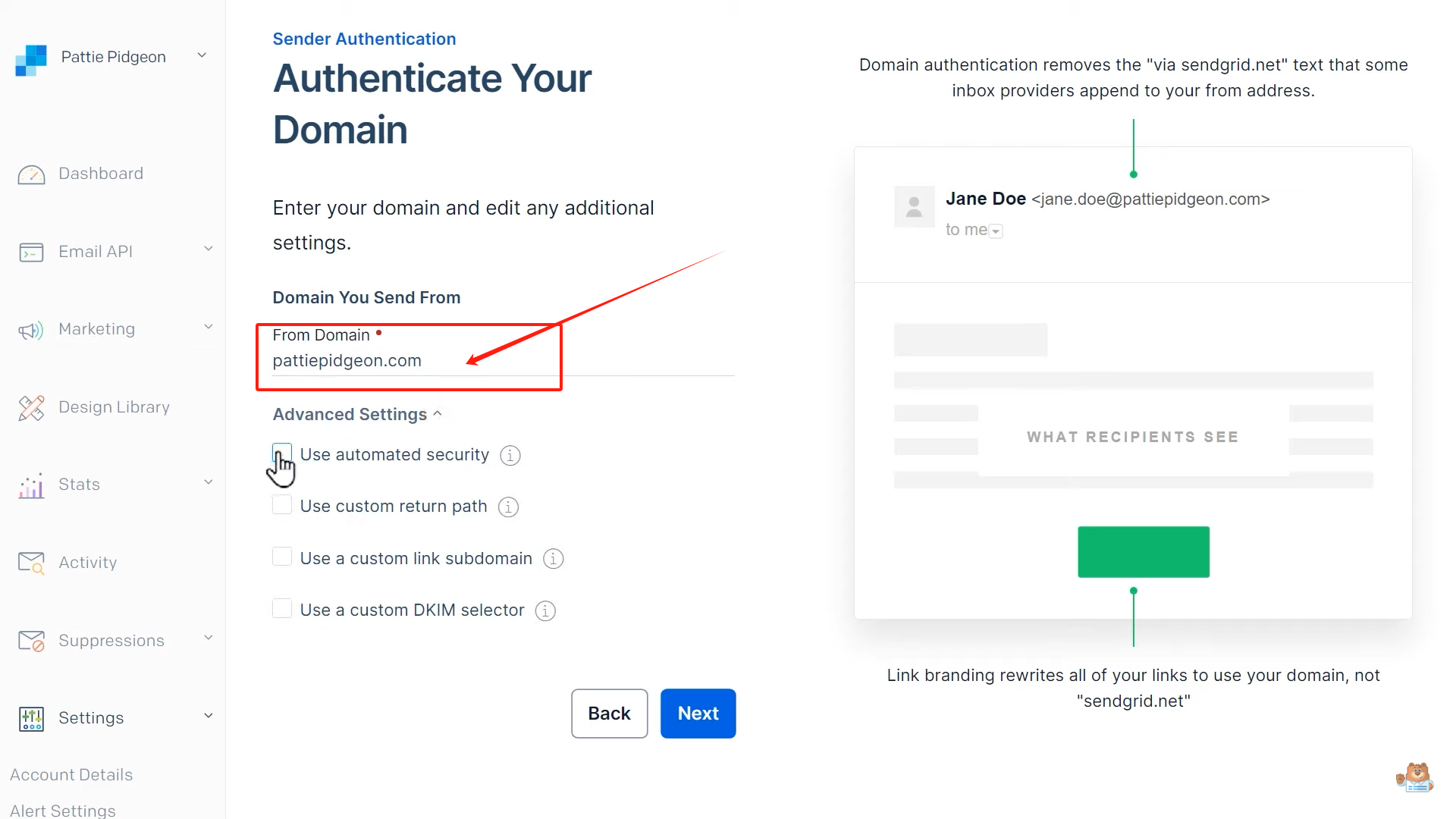The image size is (1456, 819).
Task: Select the Stats bar chart icon
Action: 30,485
